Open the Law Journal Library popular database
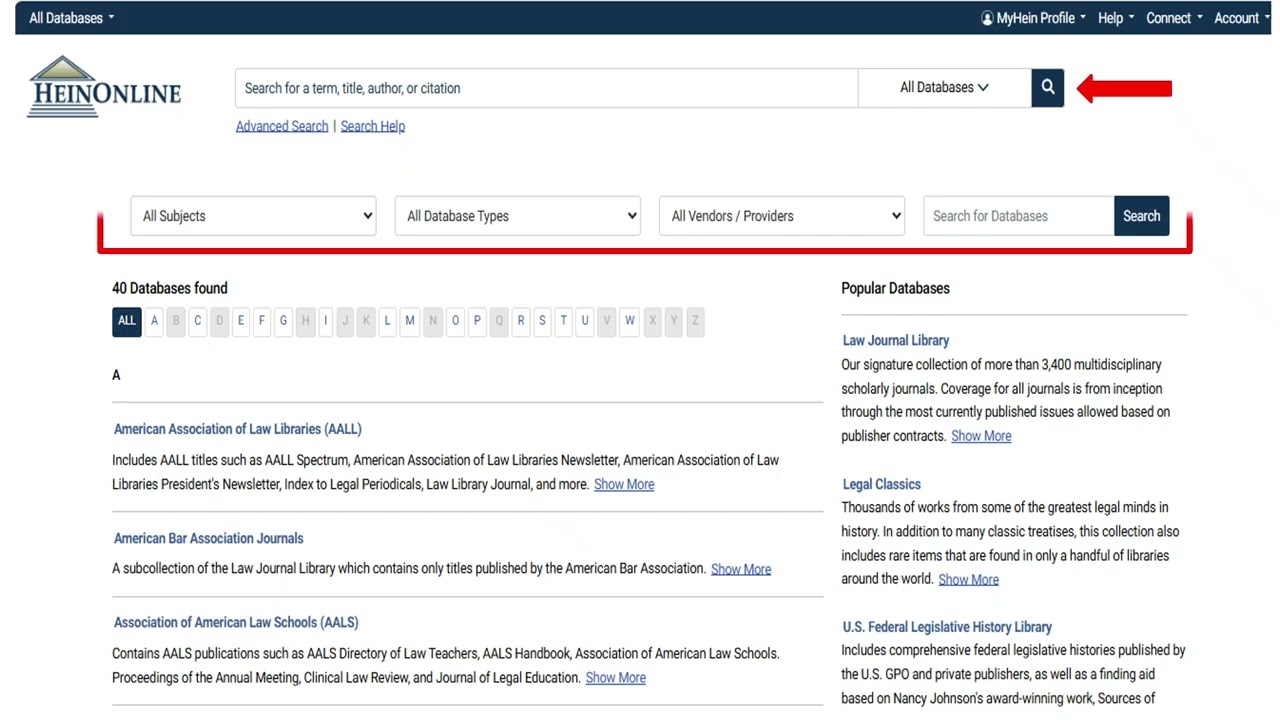Image resolution: width=1280 pixels, height=720 pixels. [896, 340]
